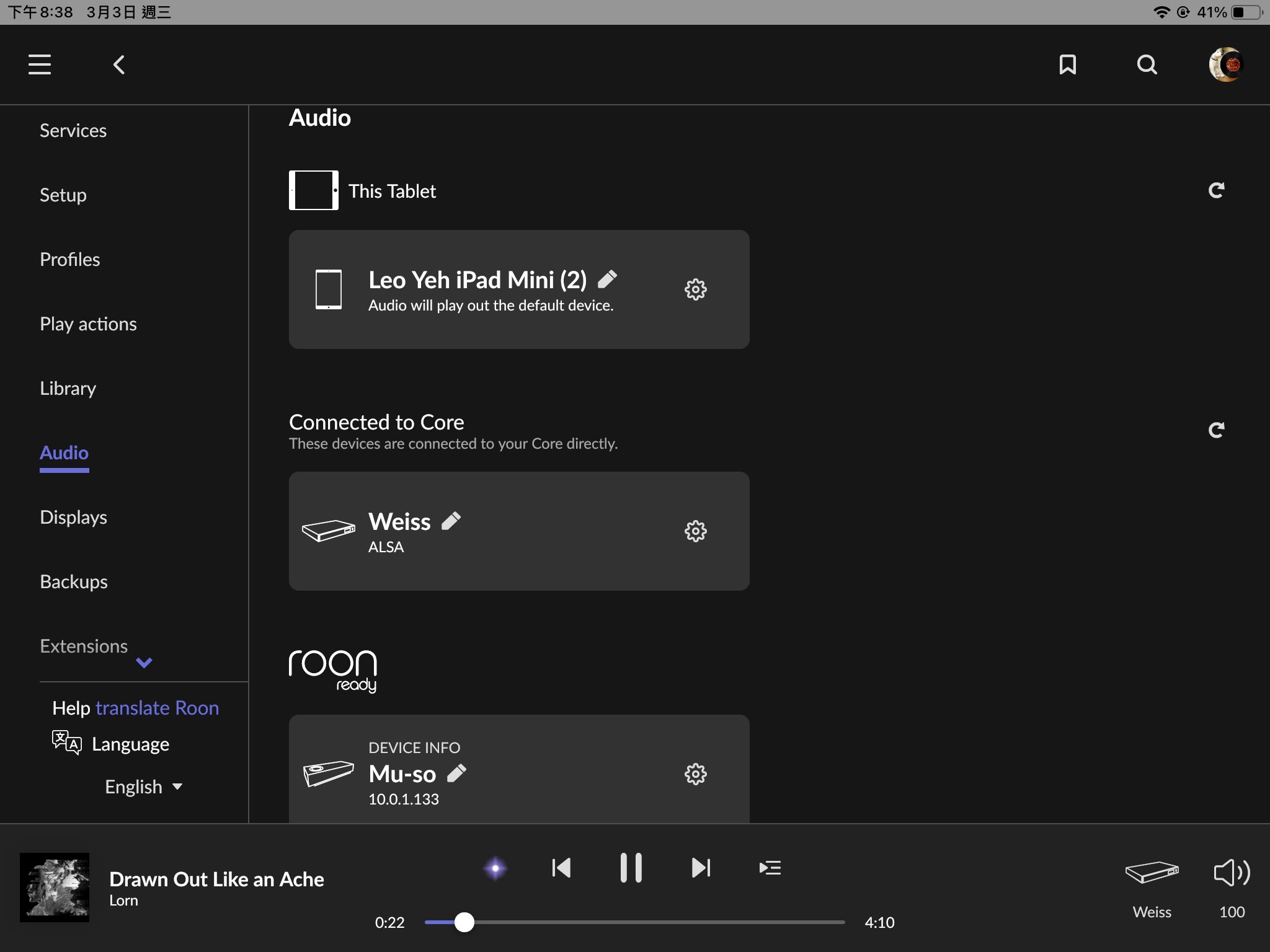The image size is (1270, 952).
Task: Follow the translate Roon link
Action: (x=158, y=708)
